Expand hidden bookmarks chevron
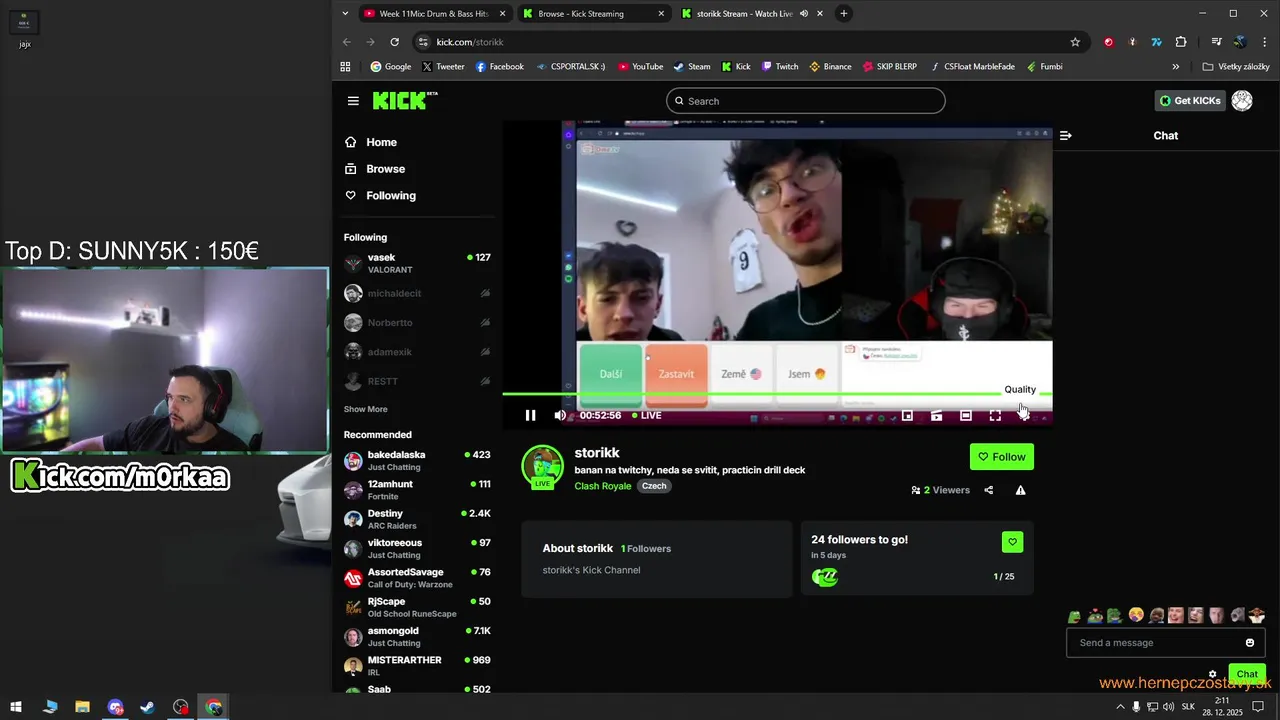Viewport: 1280px width, 720px height. tap(1176, 67)
